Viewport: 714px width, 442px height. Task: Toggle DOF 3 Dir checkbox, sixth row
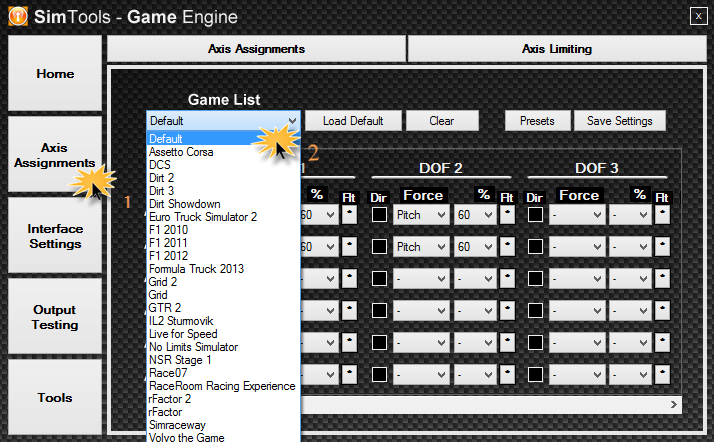click(x=536, y=375)
